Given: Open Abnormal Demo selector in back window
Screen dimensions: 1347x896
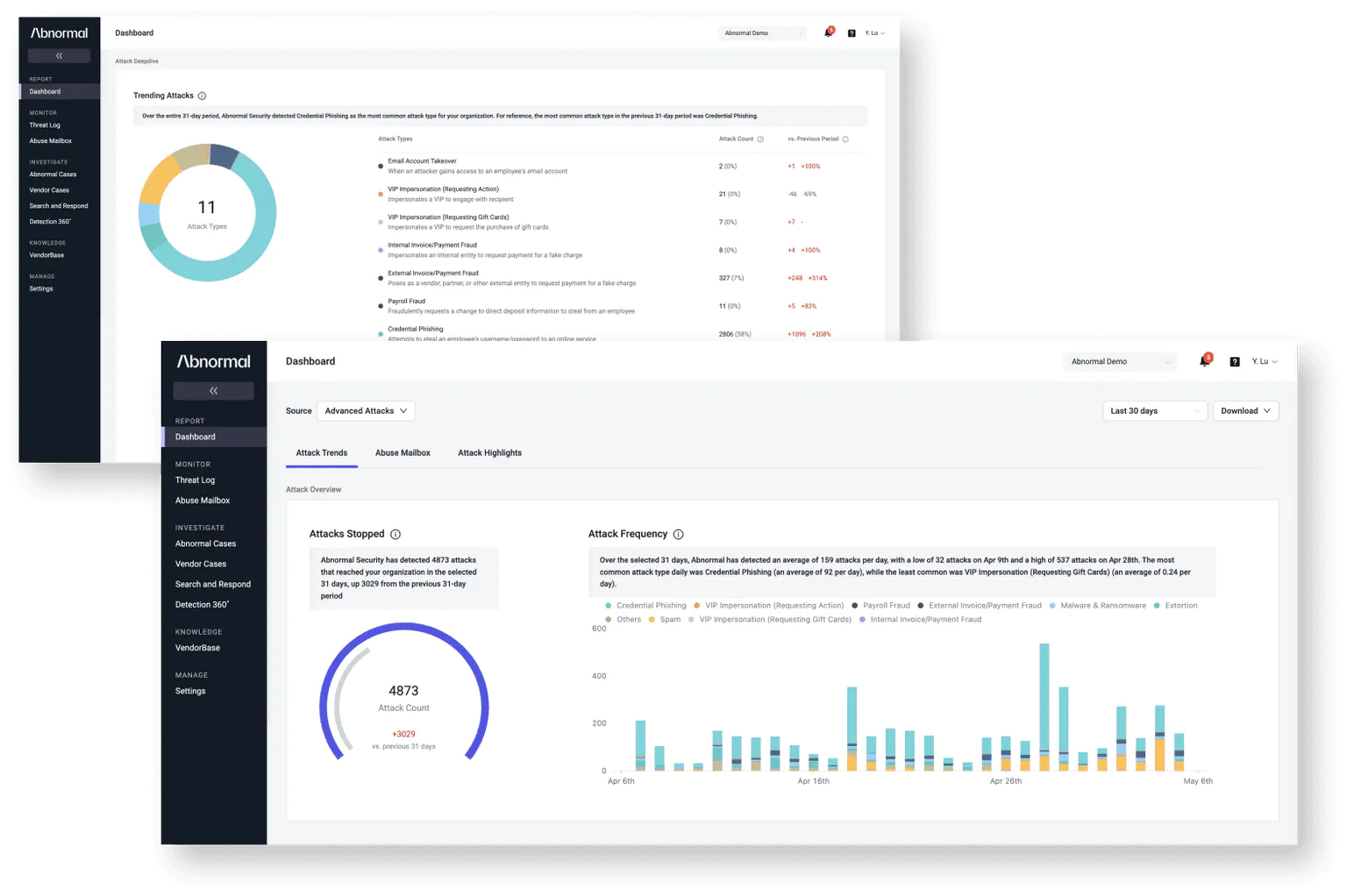Looking at the screenshot, I should point(762,33).
